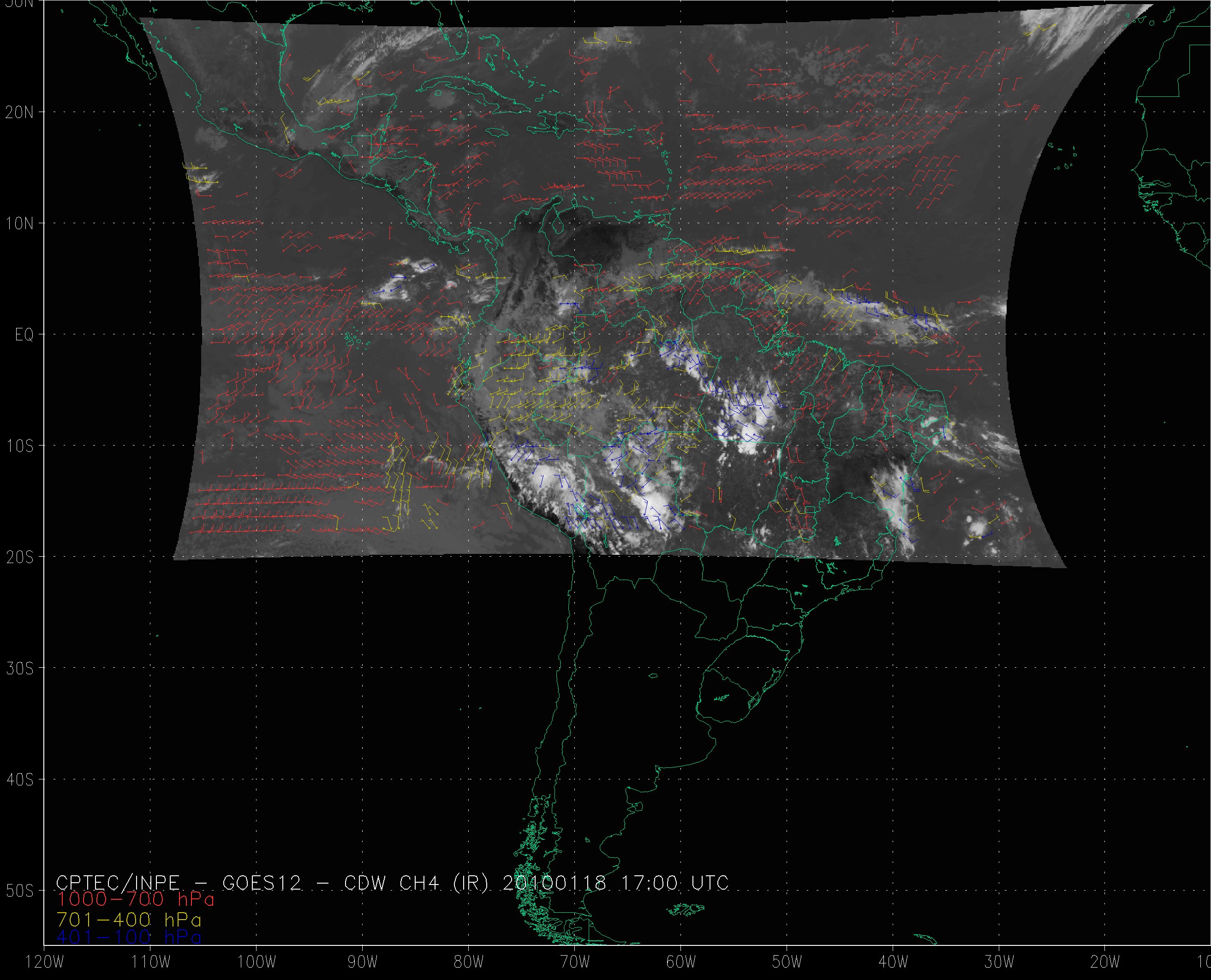Click the 120W longitude axis label
Screen dimensions: 1211x980
point(45,962)
